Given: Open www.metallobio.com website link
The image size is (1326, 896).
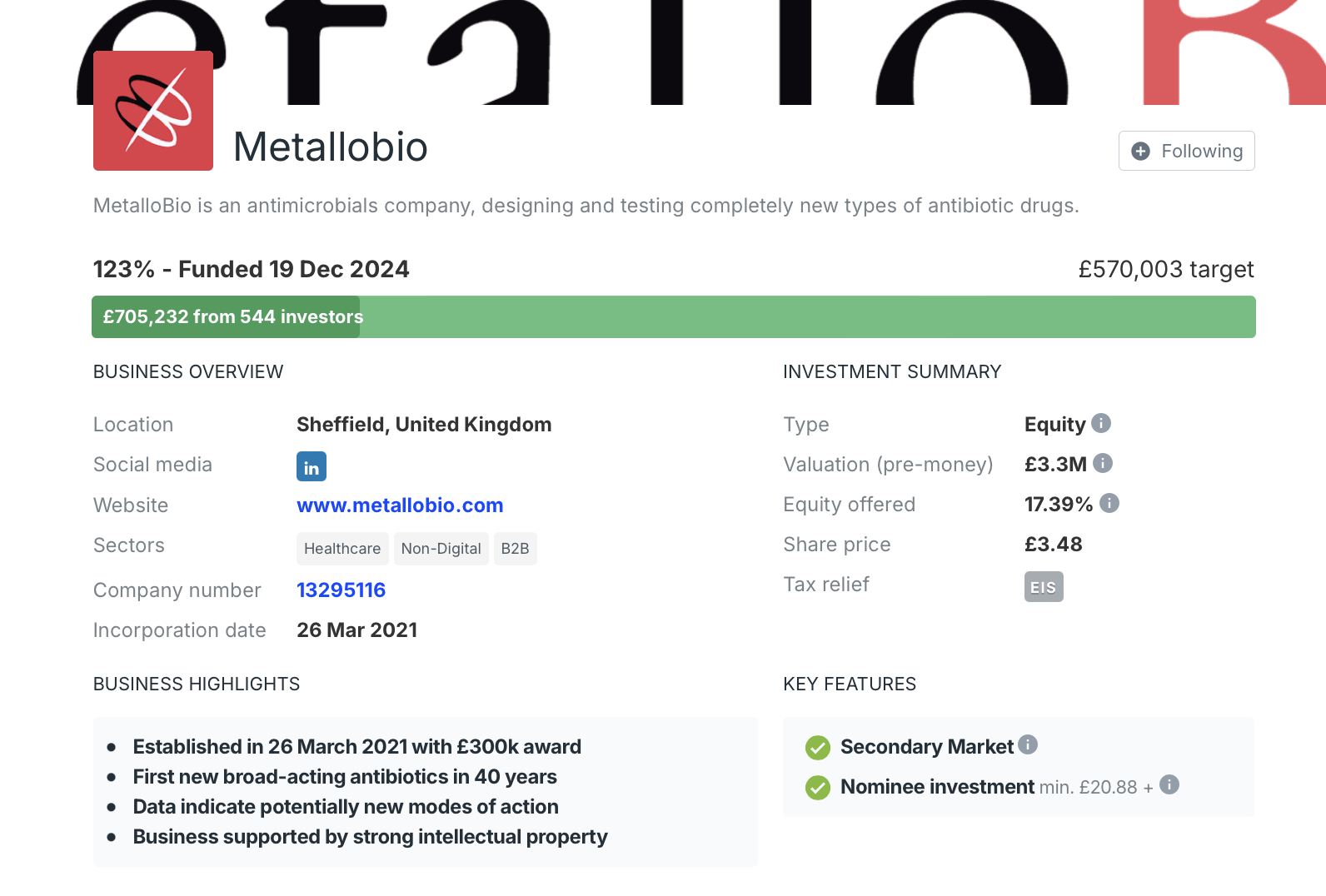Looking at the screenshot, I should coord(400,505).
